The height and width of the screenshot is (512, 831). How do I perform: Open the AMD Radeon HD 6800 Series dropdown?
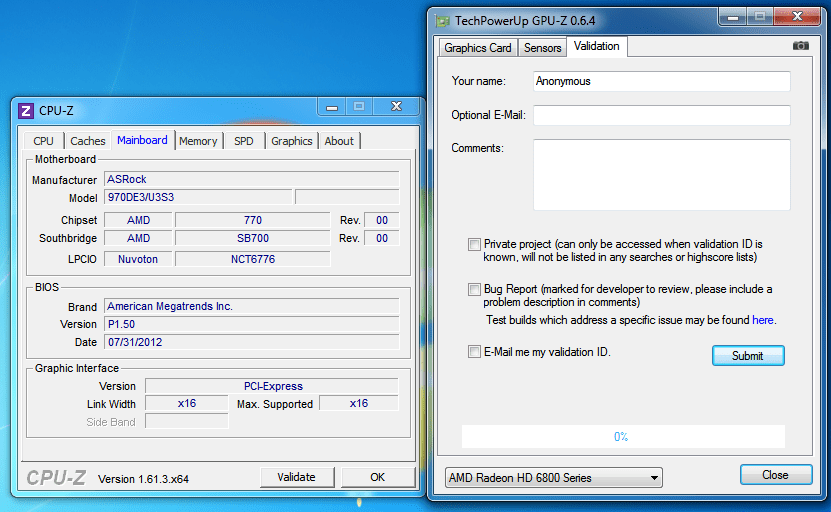[554, 478]
